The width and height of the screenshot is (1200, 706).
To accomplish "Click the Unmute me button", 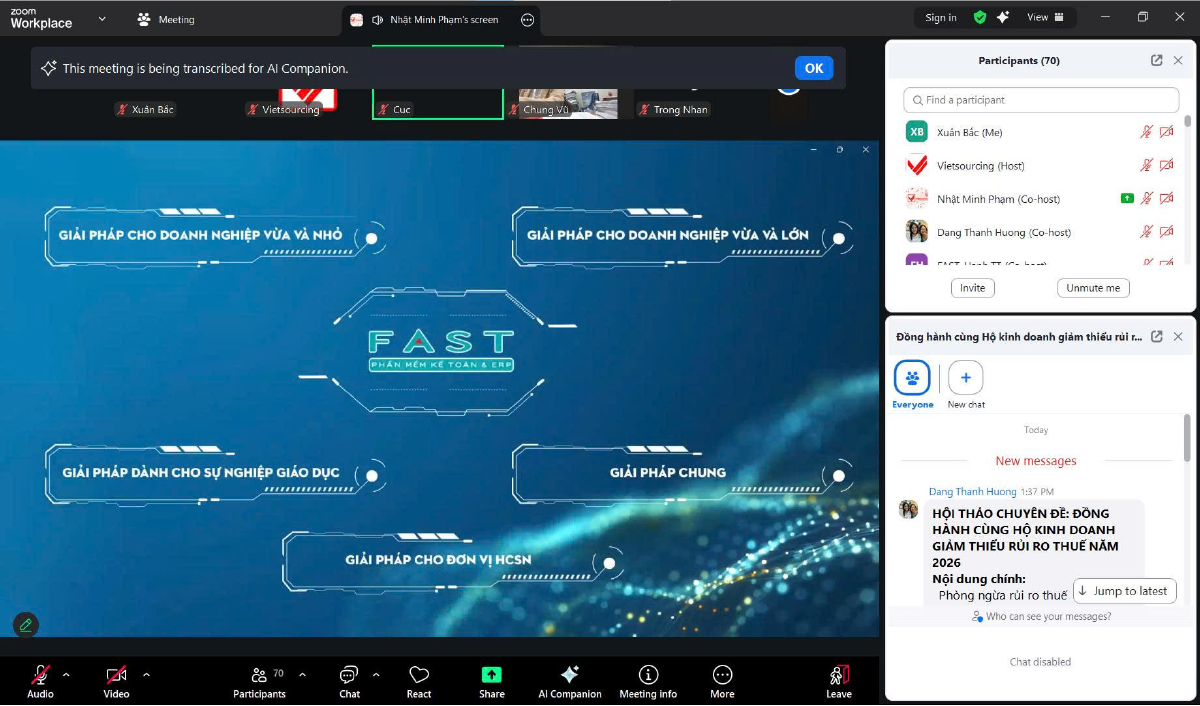I will pyautogui.click(x=1093, y=288).
